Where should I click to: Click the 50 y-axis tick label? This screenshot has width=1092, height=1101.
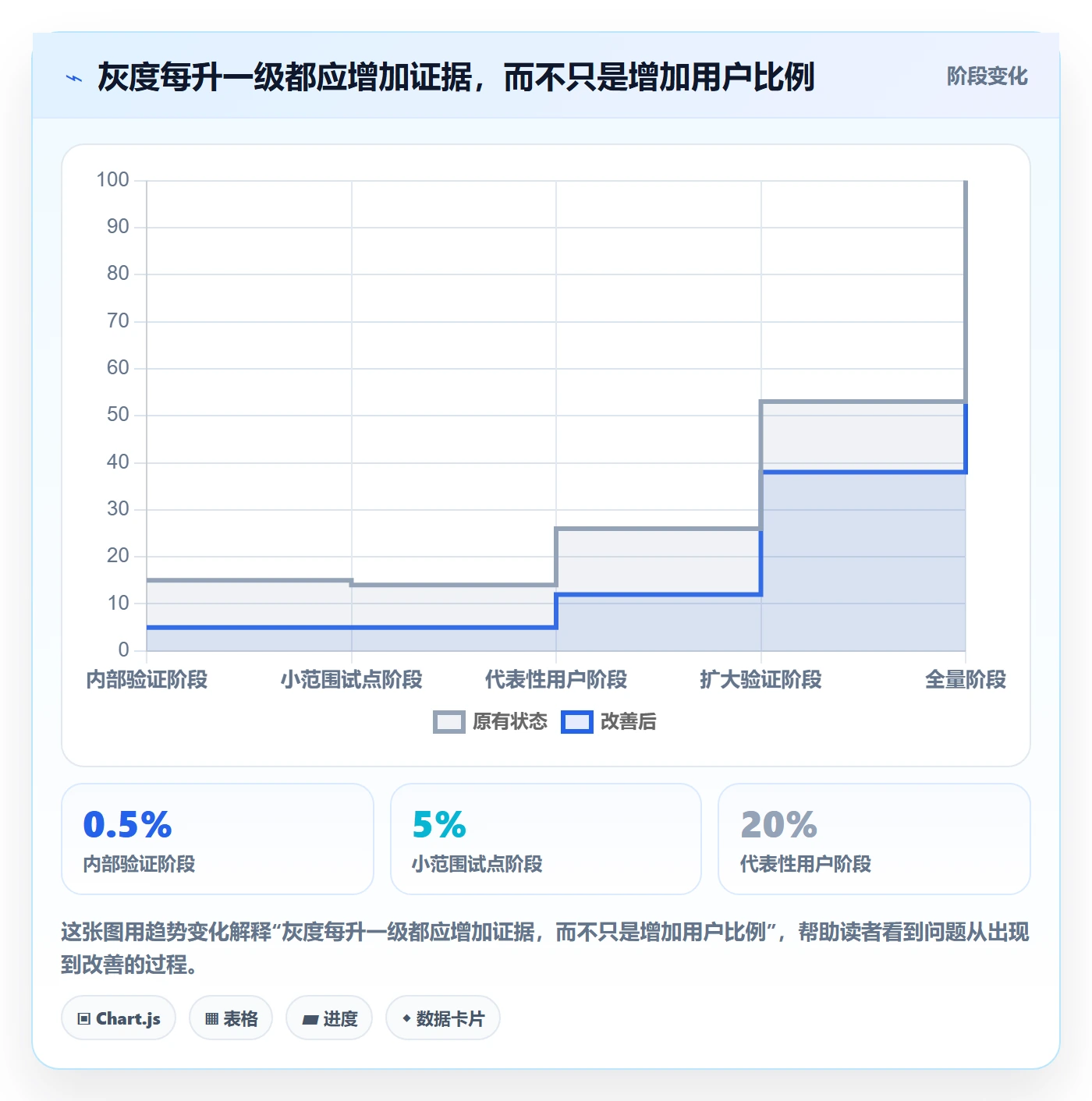(x=118, y=415)
